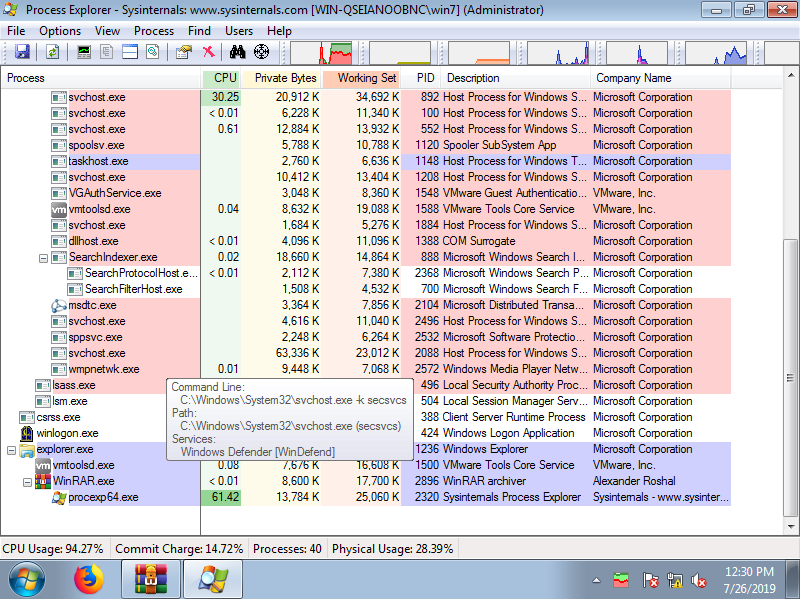This screenshot has width=800, height=599.
Task: Select VGAuthService.exe in the process list
Action: click(115, 193)
